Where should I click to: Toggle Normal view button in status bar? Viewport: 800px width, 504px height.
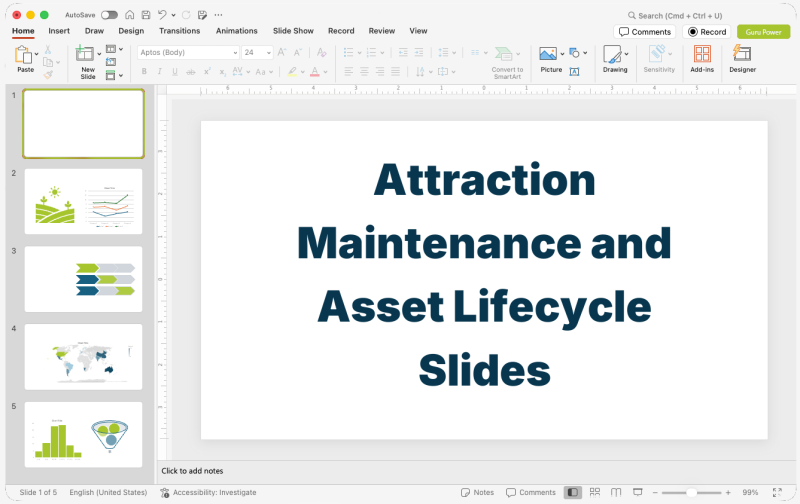(x=572, y=492)
